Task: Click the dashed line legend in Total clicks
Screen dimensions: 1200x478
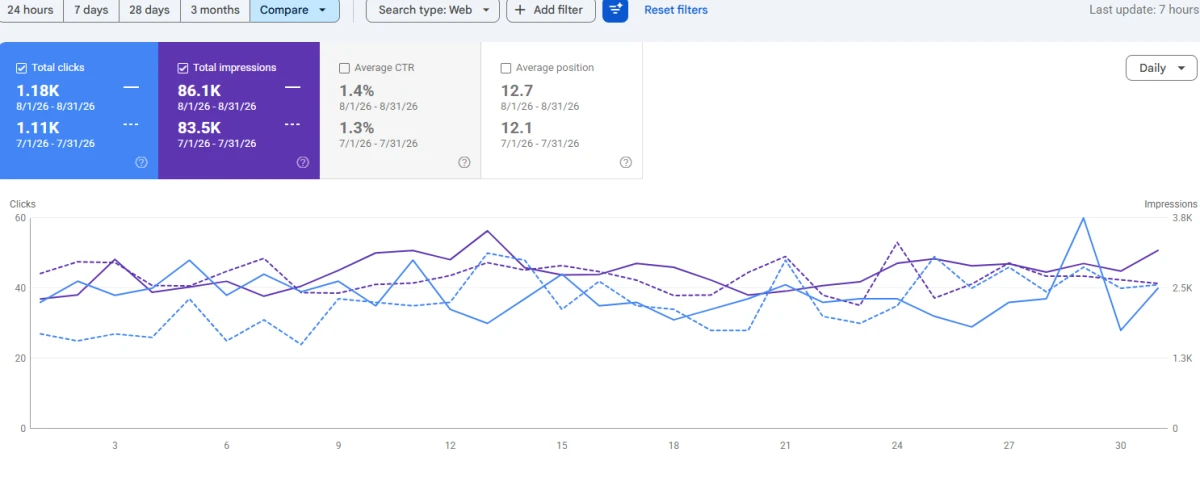Action: (x=131, y=124)
